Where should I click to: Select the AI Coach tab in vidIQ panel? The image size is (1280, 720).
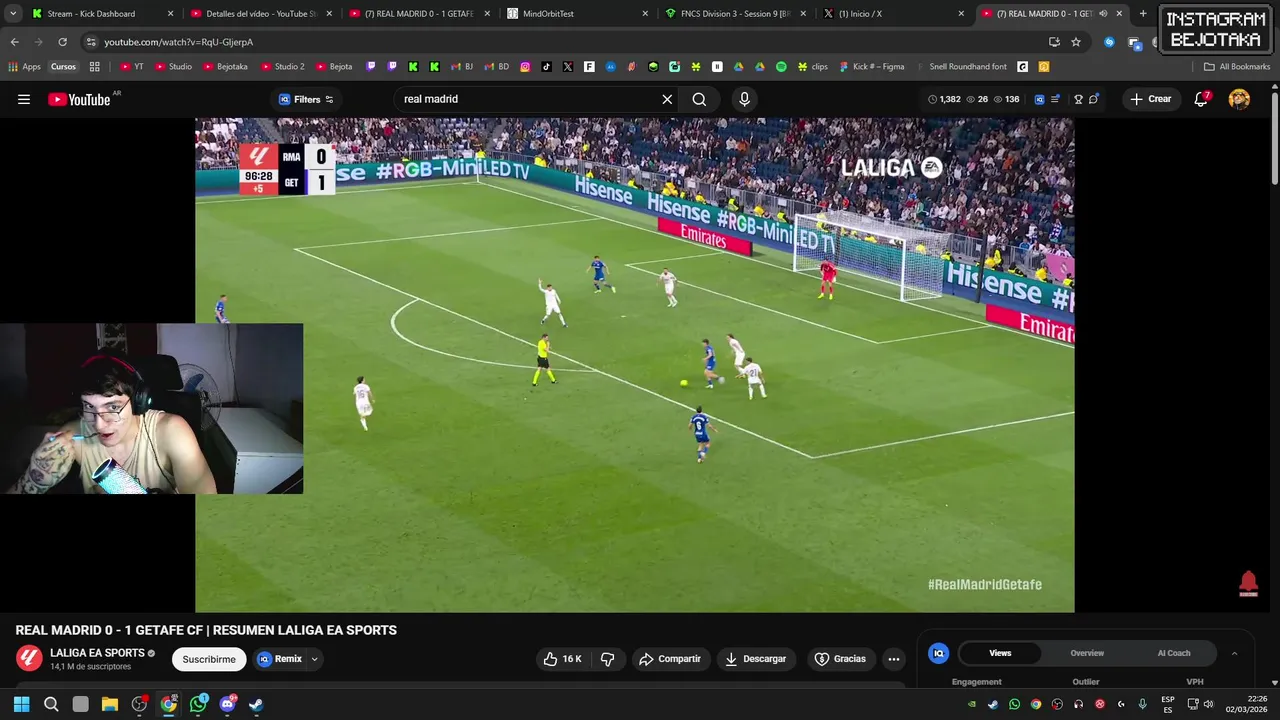tap(1174, 653)
